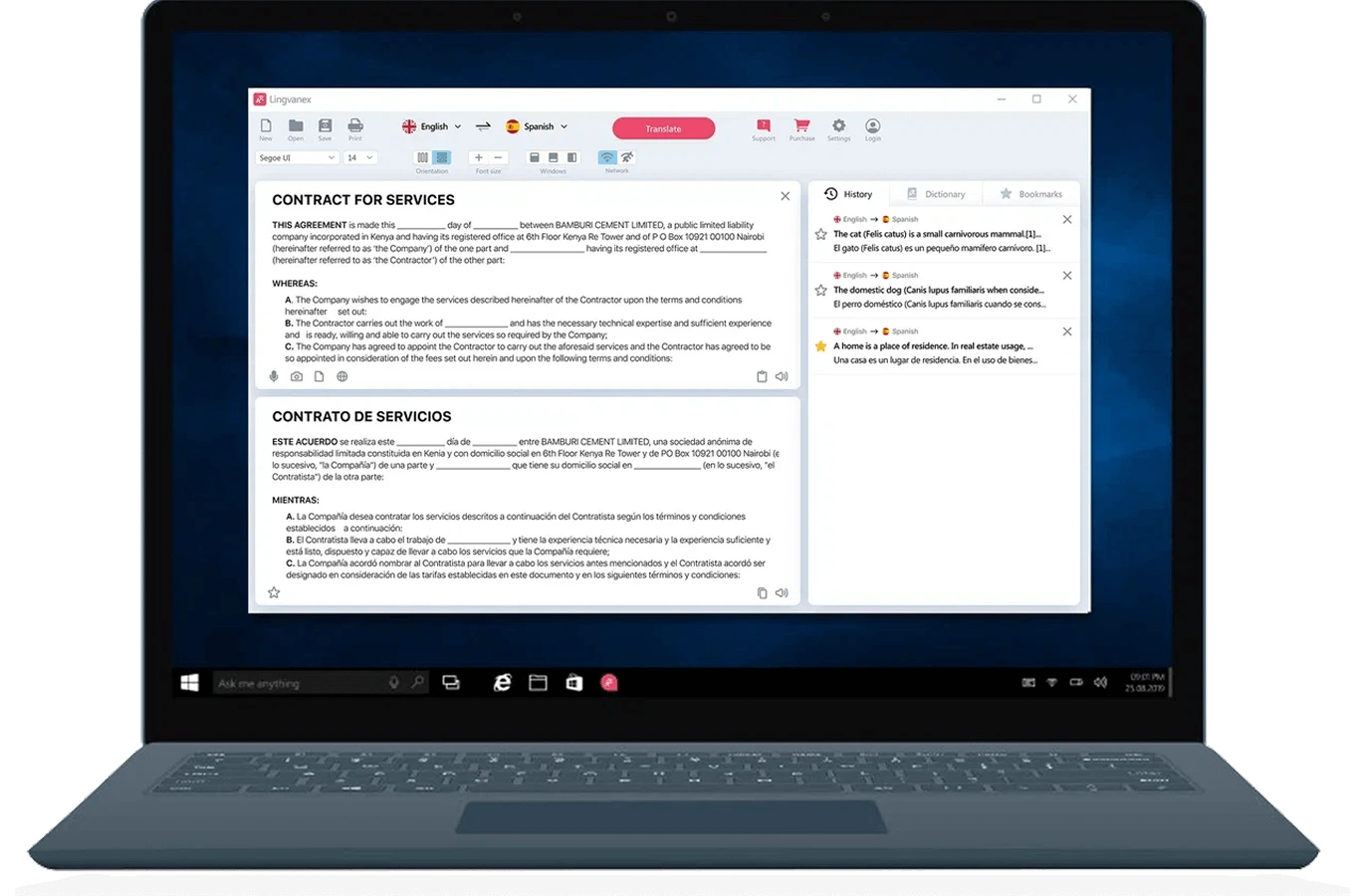Select vertical column orientation
The height and width of the screenshot is (896, 1358).
point(423,157)
